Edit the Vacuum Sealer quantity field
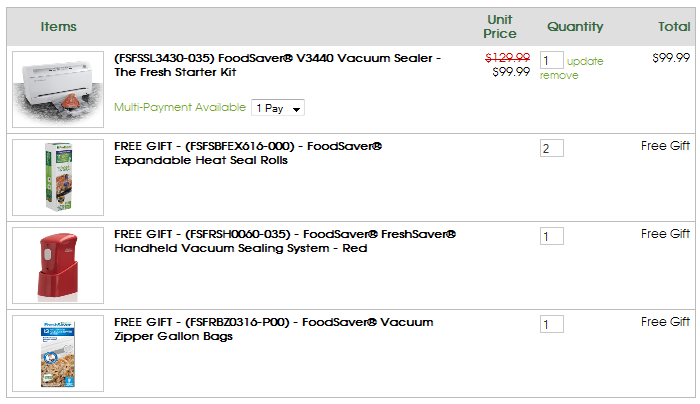The width and height of the screenshot is (700, 404). (551, 60)
